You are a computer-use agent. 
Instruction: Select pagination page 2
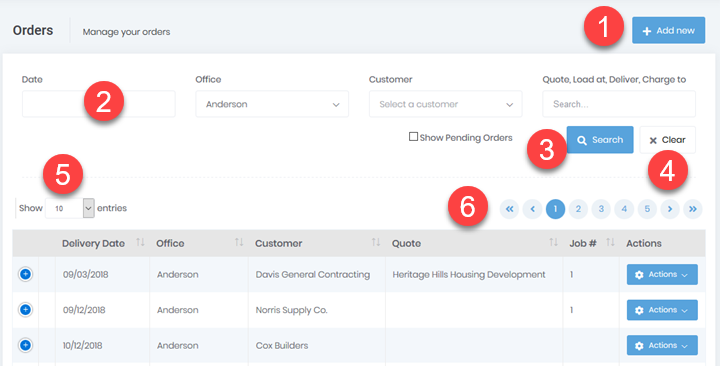click(x=578, y=209)
